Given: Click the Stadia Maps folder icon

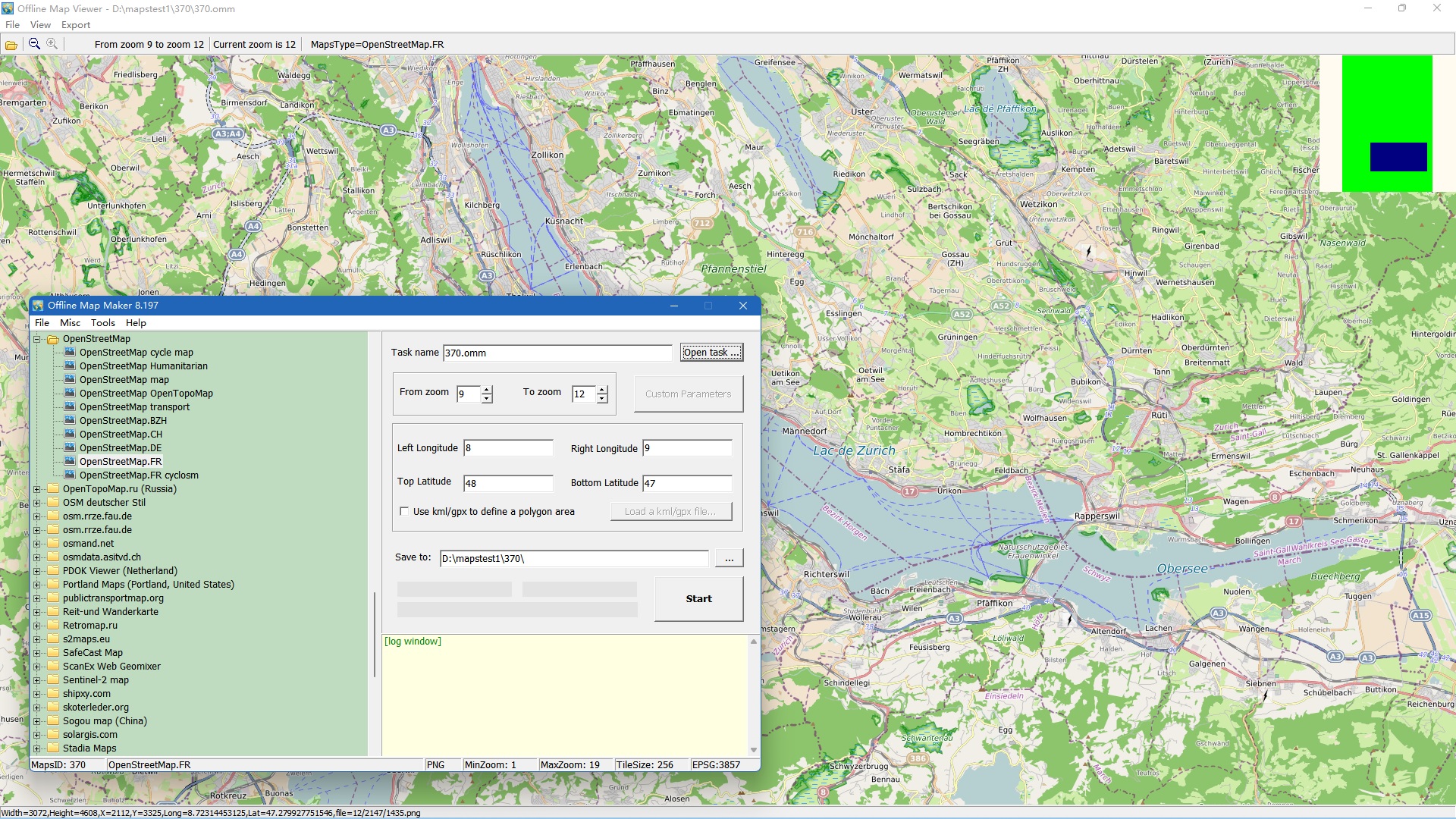Looking at the screenshot, I should pyautogui.click(x=53, y=748).
